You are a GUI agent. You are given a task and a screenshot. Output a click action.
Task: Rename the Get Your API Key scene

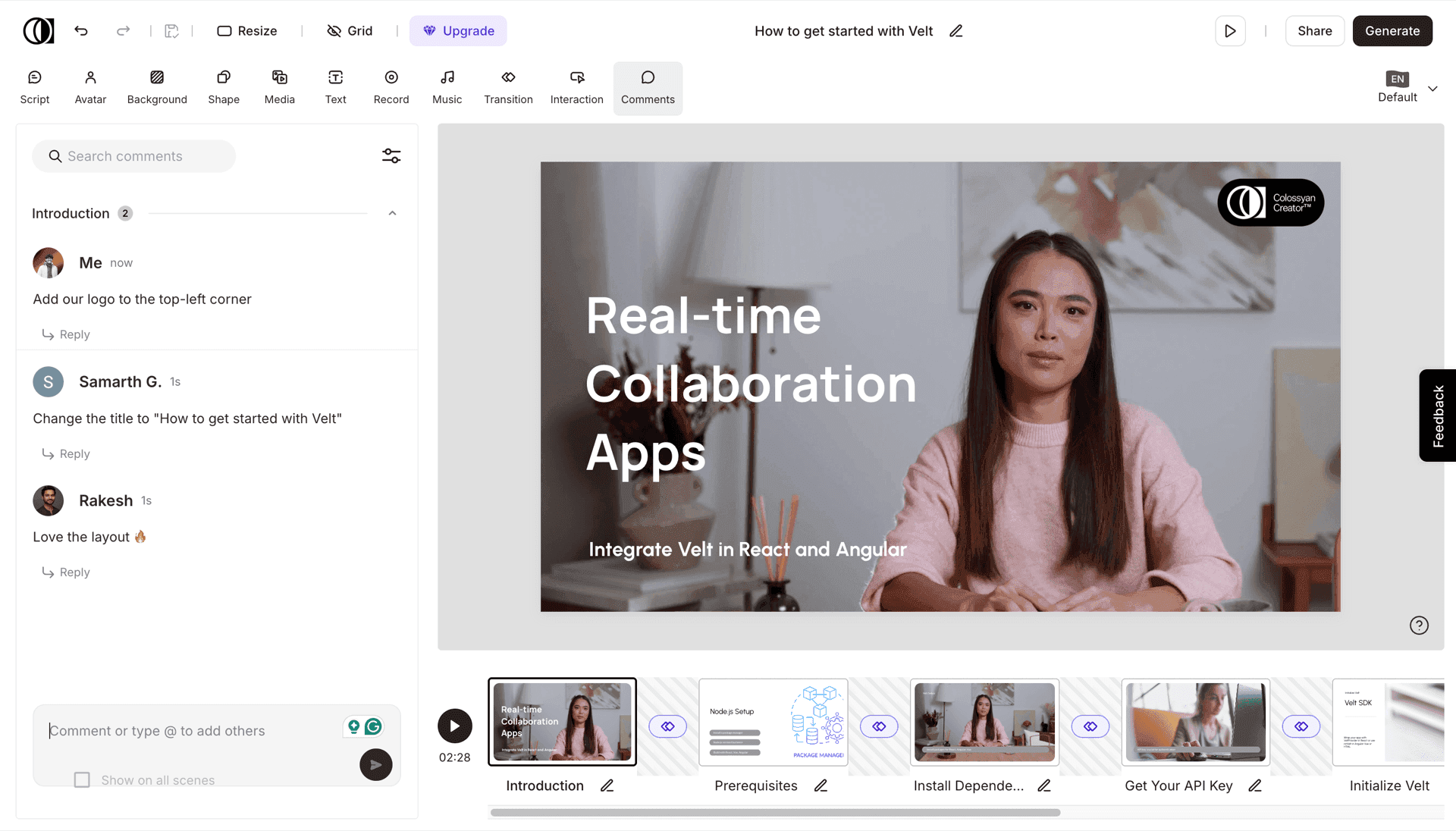(1255, 786)
